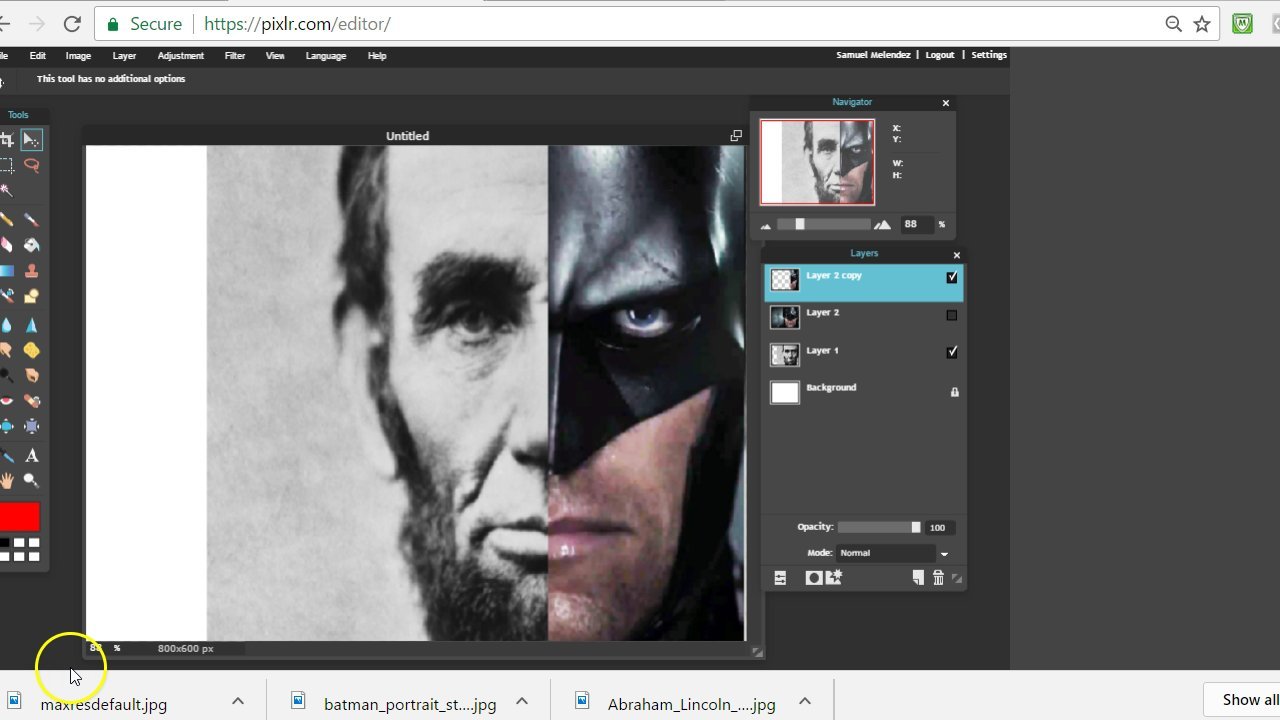The width and height of the screenshot is (1280, 720).
Task: Click the red foreground color swatch
Action: pos(19,517)
